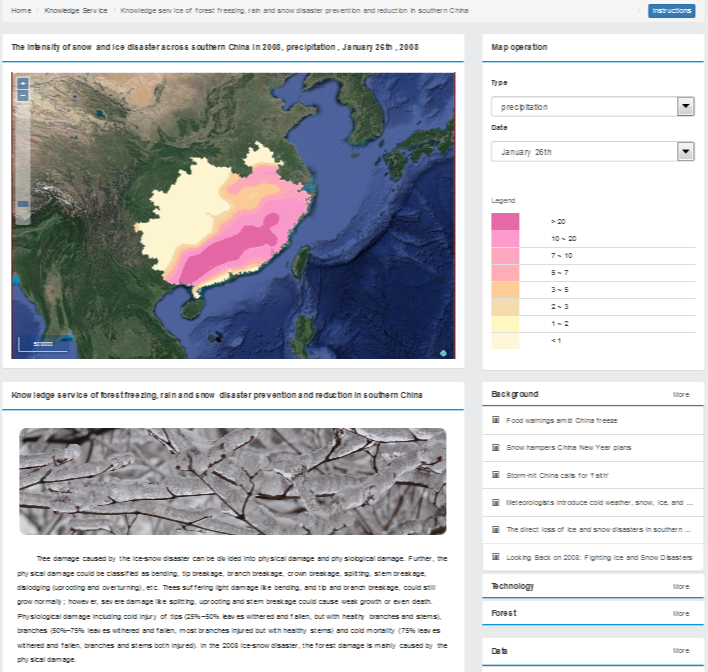Image resolution: width=708 pixels, height=672 pixels.
Task: Click the legend swatch for 2 ~ 3
Action: pos(505,307)
